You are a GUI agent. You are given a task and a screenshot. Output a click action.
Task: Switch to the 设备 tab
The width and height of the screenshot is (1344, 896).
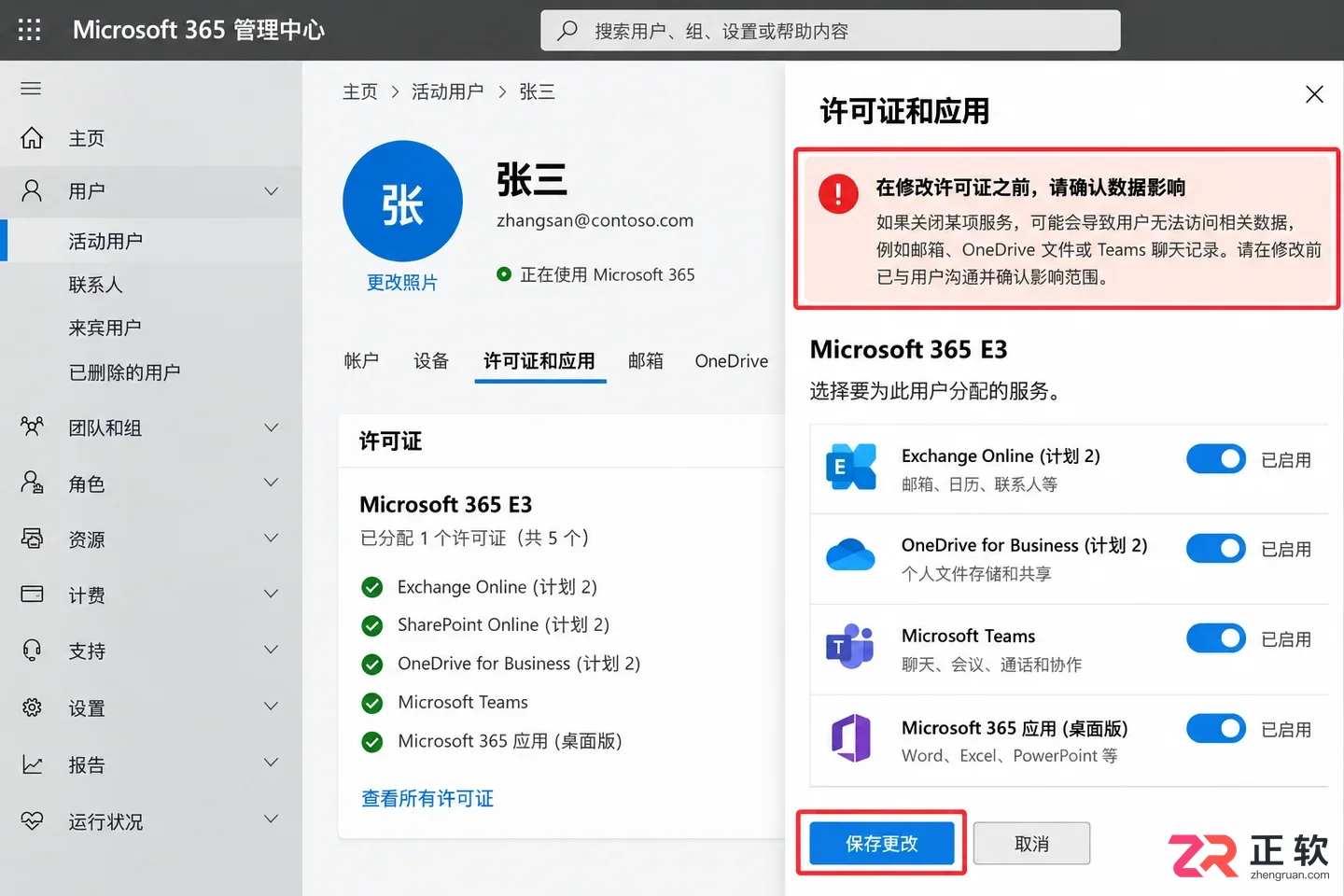431,361
